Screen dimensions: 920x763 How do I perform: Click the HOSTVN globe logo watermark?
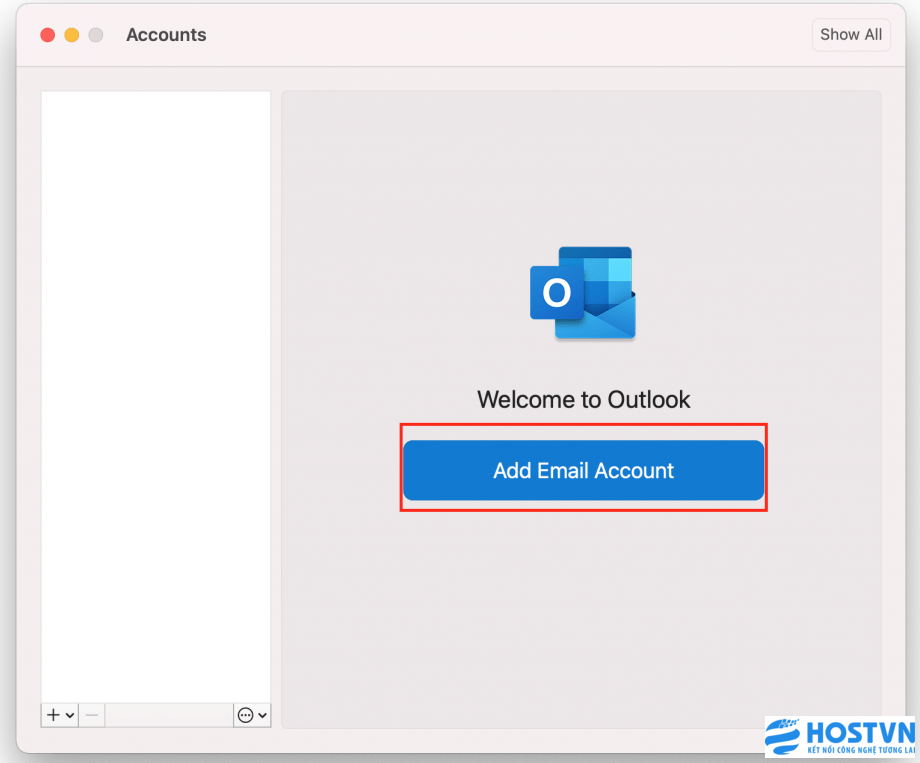[784, 736]
